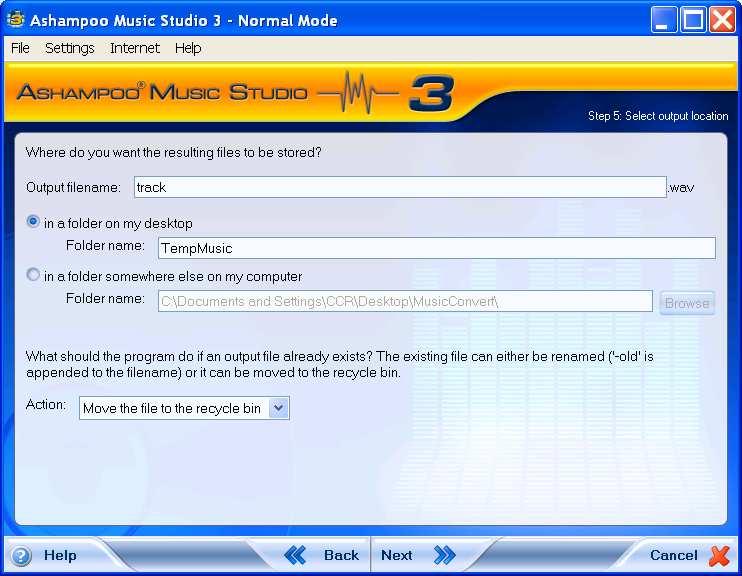The height and width of the screenshot is (576, 742).
Task: Click the red X cancel icon
Action: [x=719, y=555]
